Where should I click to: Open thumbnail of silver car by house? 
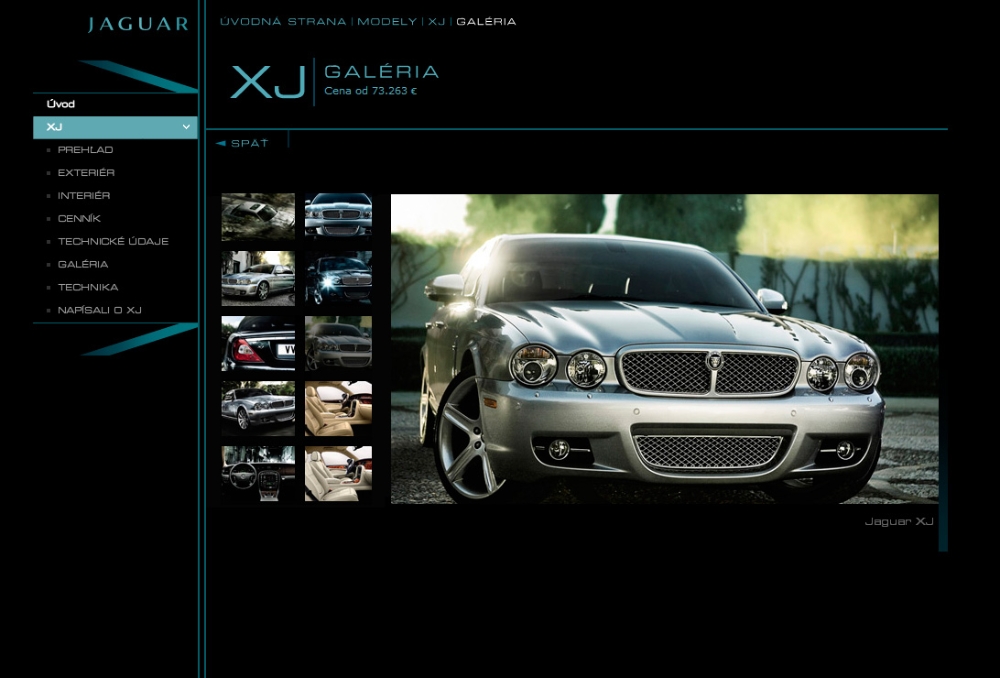pyautogui.click(x=258, y=278)
